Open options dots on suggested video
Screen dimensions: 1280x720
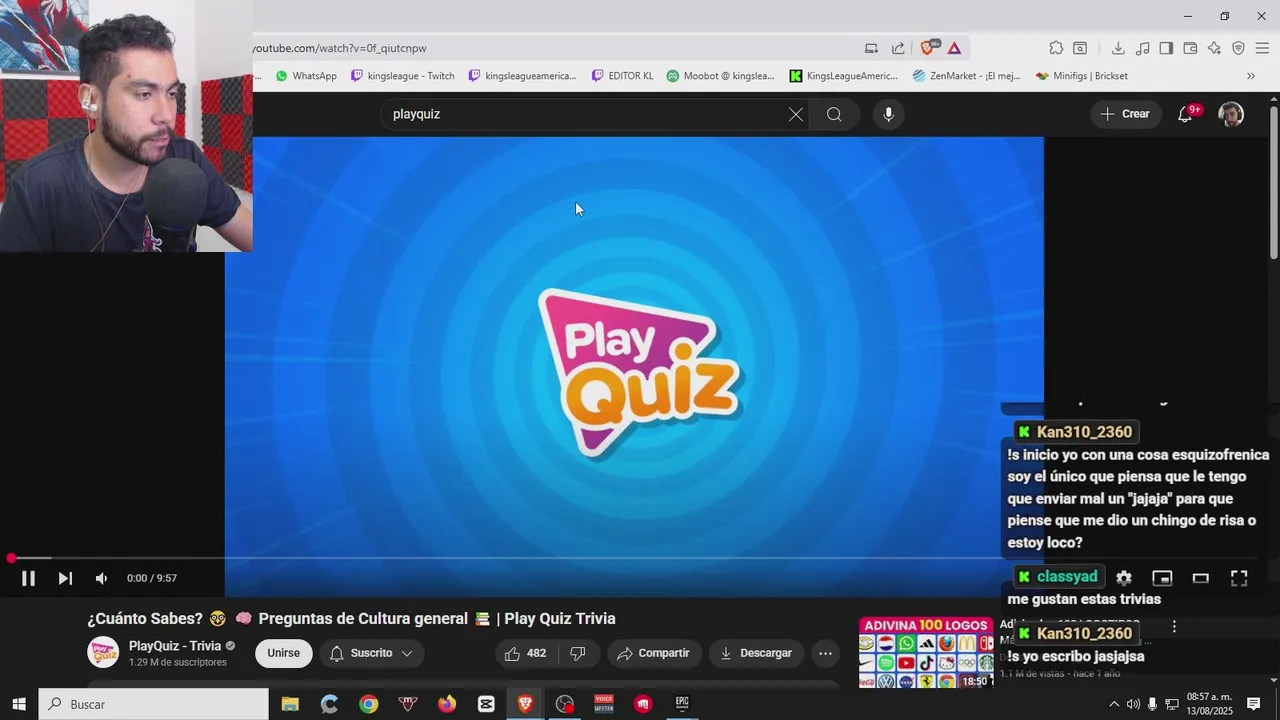tap(1174, 627)
